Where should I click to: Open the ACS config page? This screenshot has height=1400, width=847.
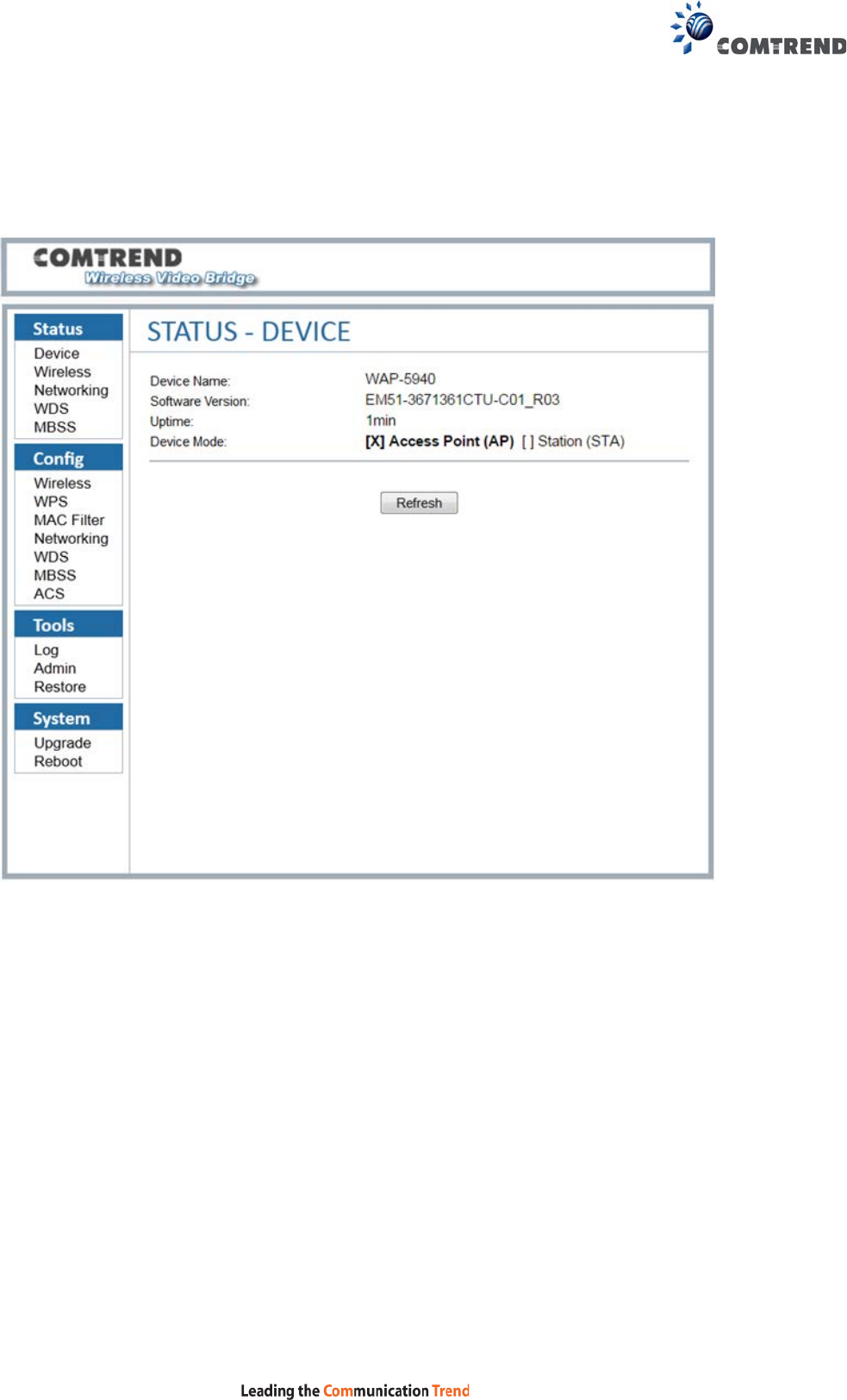[49, 593]
